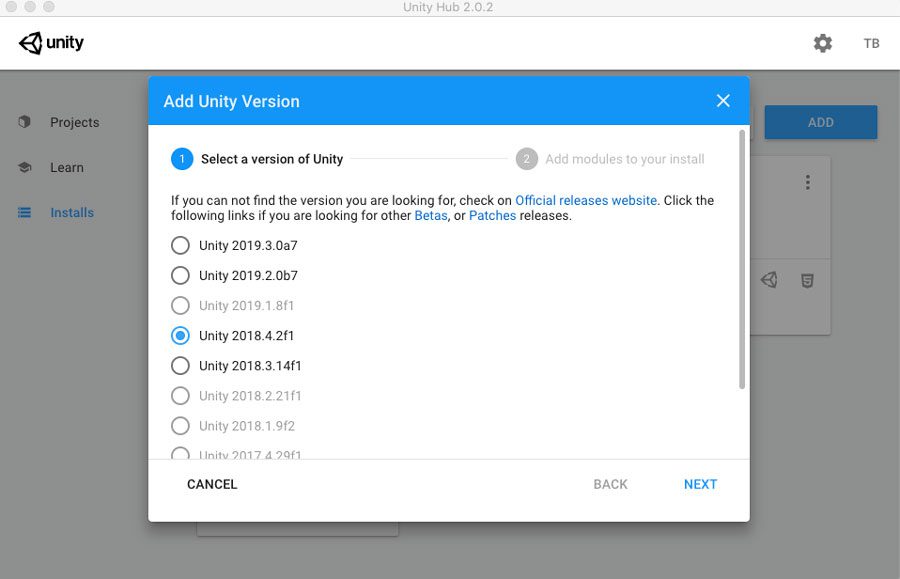Click step 2 circle in the wizard
The image size is (900, 579).
(x=526, y=159)
